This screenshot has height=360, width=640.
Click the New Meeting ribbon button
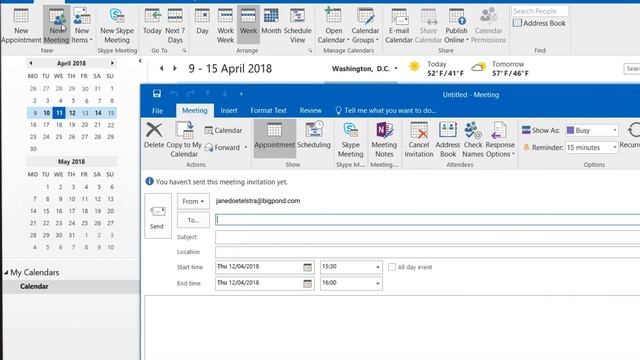(56, 25)
